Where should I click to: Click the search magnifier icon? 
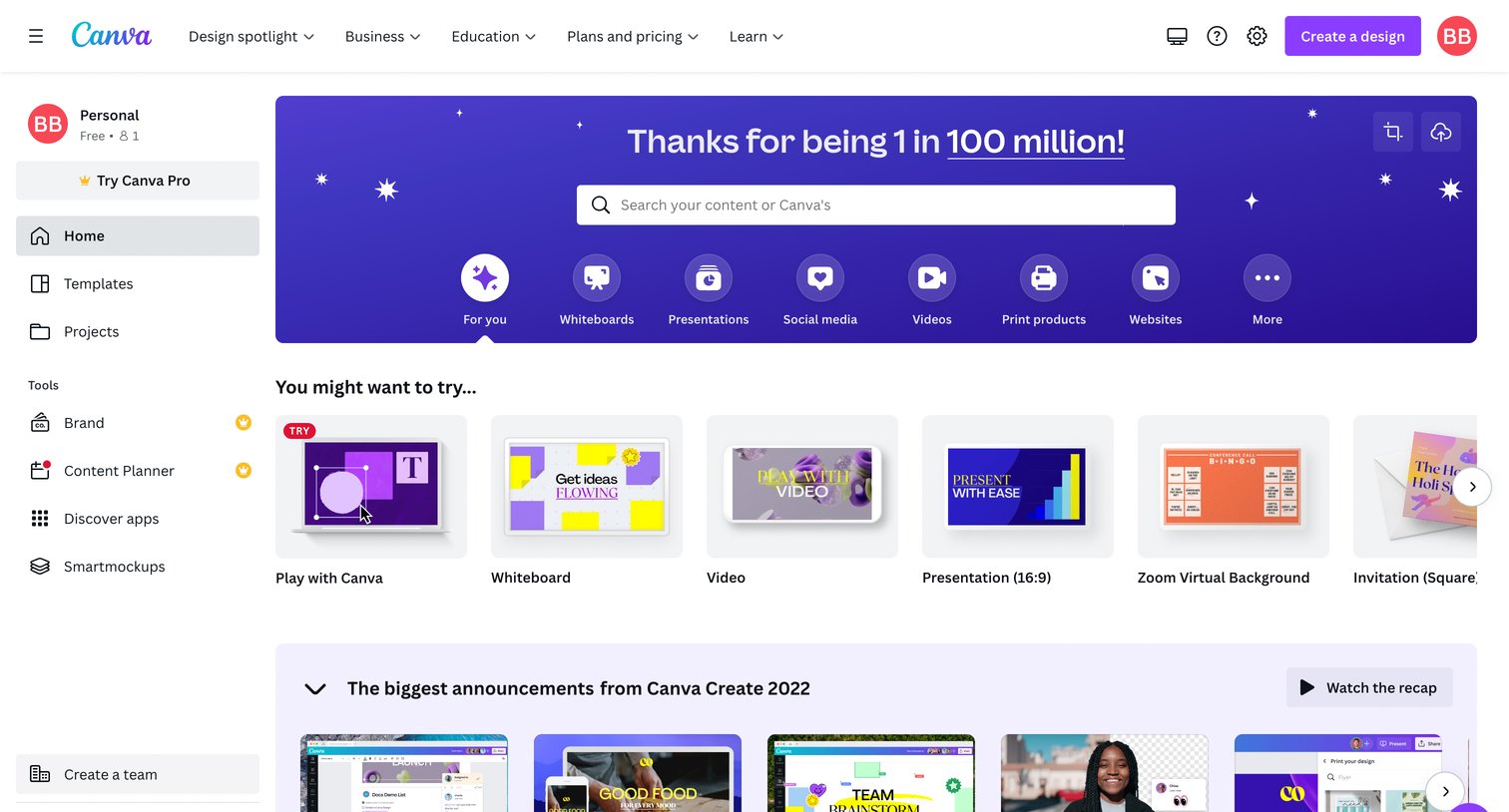(x=601, y=204)
